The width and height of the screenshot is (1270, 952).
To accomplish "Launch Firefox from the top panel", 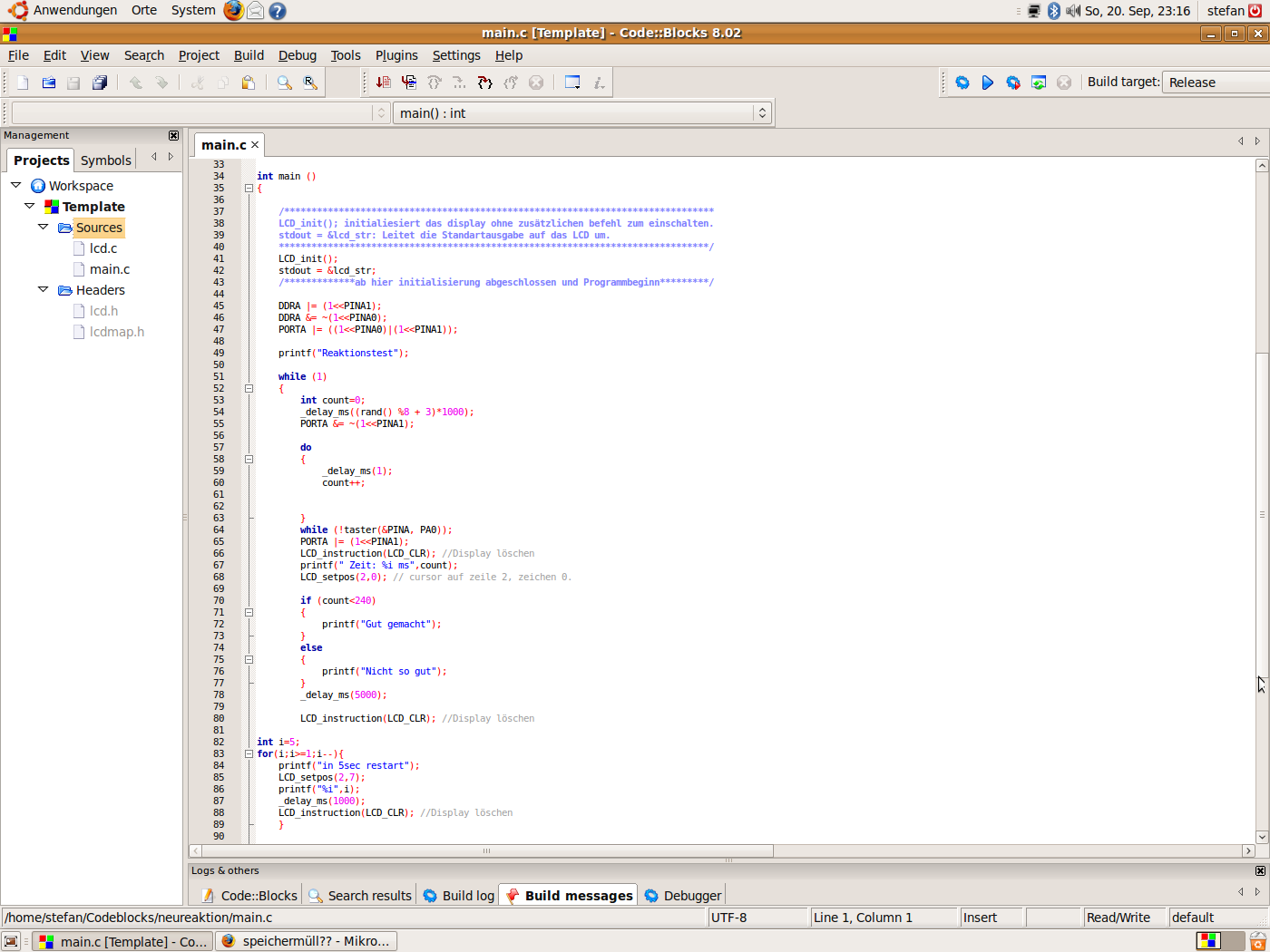I will (234, 11).
